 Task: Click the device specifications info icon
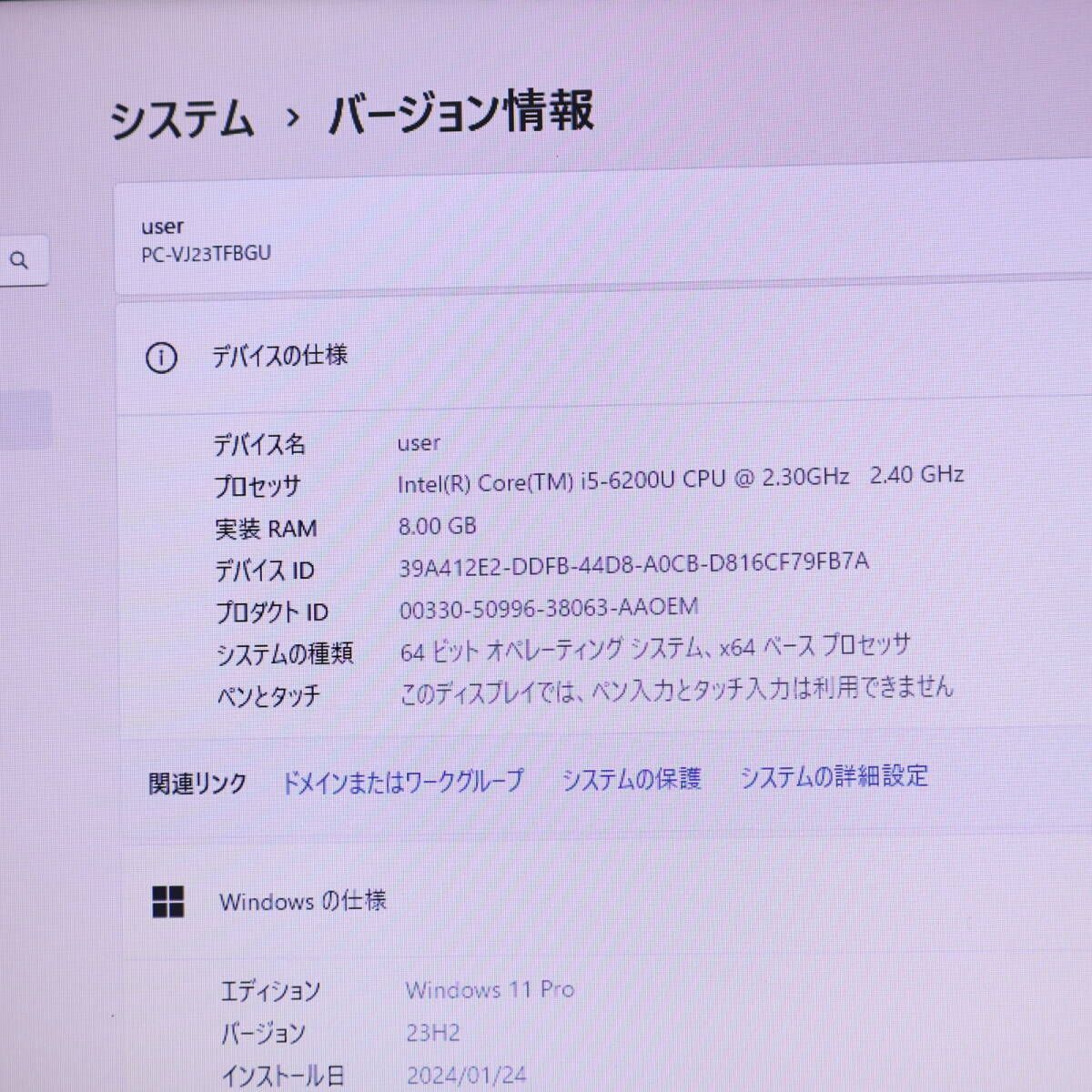pyautogui.click(x=161, y=359)
